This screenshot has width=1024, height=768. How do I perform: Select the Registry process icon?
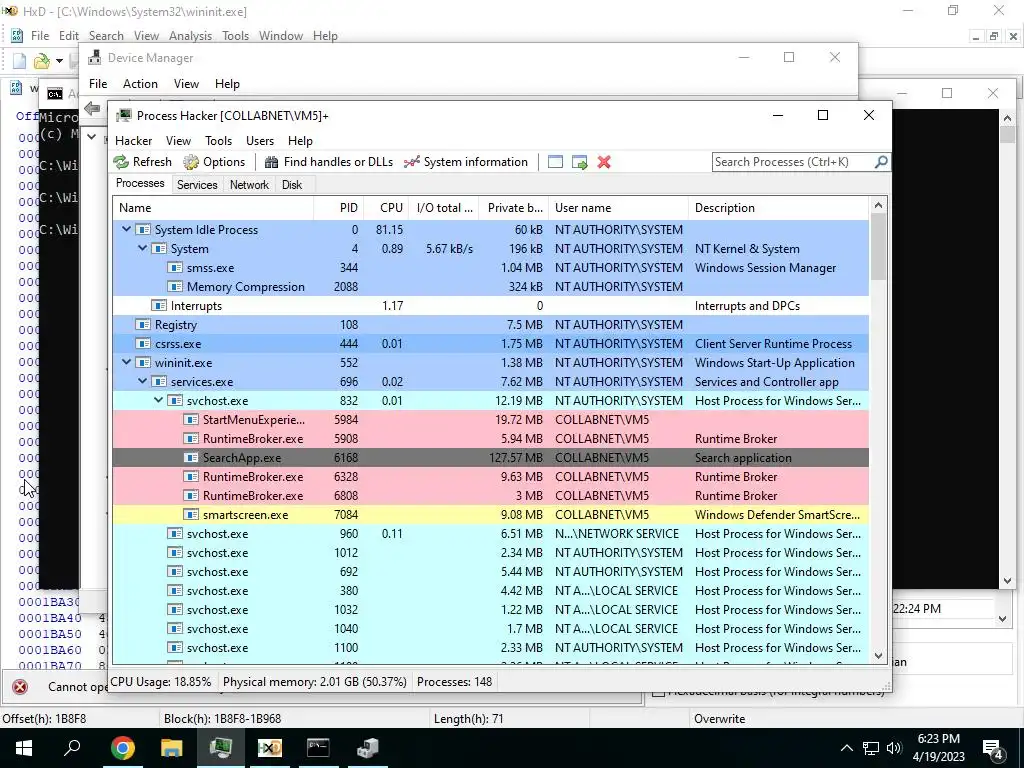coord(143,325)
